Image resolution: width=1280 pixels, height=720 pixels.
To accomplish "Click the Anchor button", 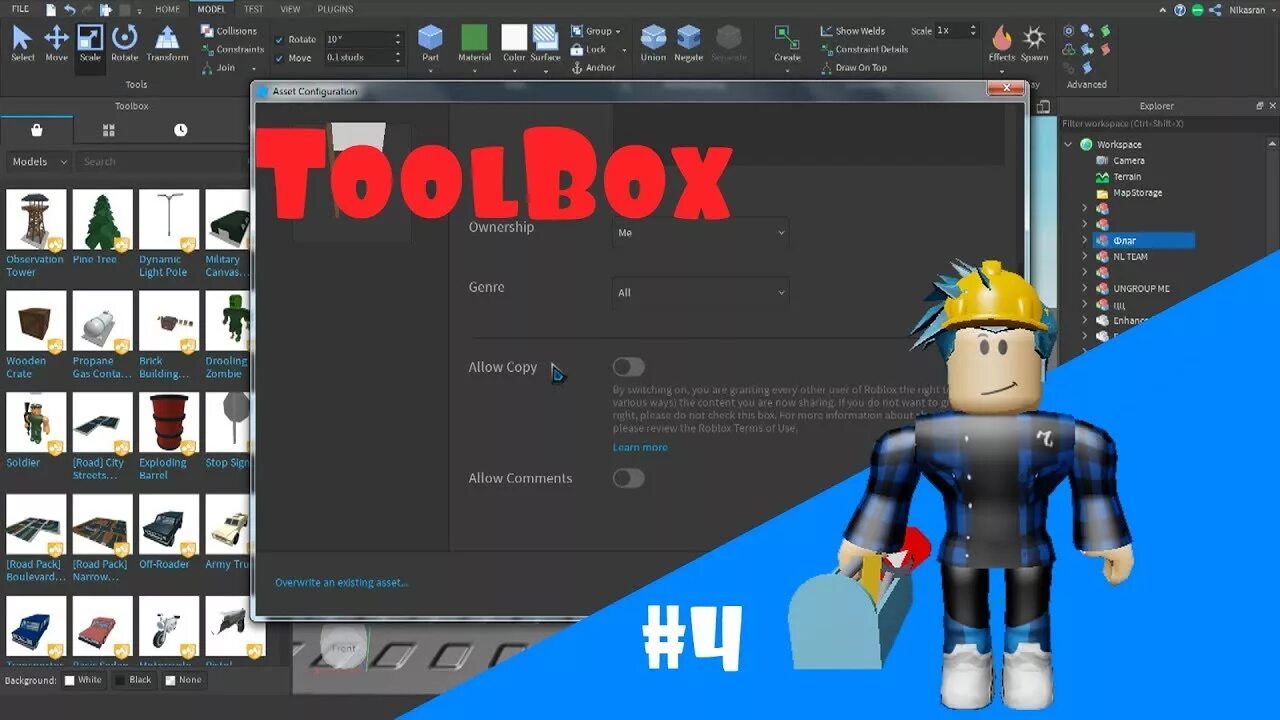I will [593, 68].
